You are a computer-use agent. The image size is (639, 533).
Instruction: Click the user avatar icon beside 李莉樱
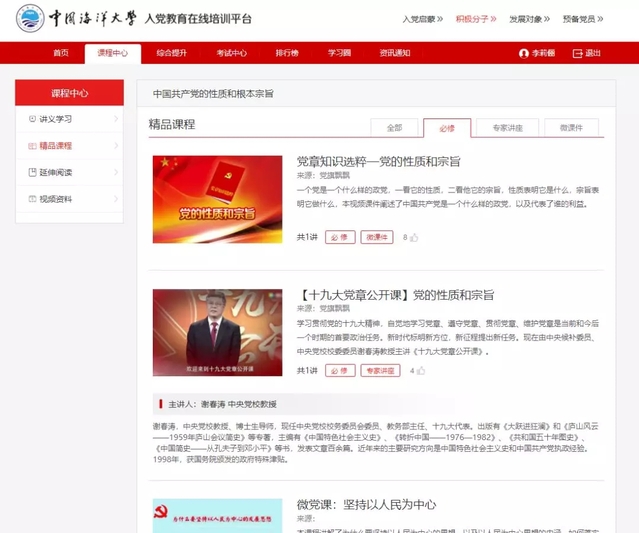pyautogui.click(x=523, y=53)
